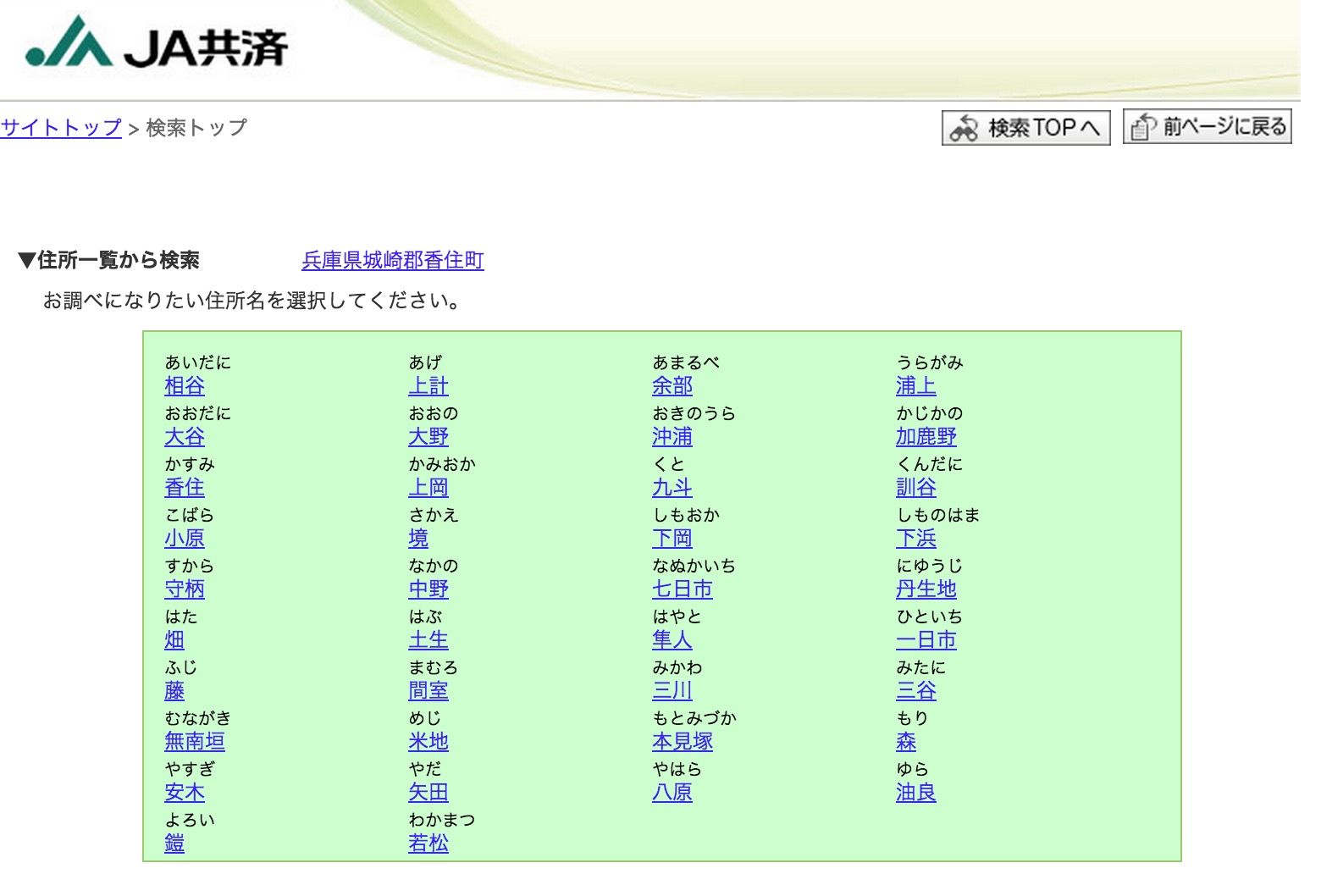Viewport: 1321px width, 896px height.
Task: Open the 香住 address link
Action: tap(185, 488)
